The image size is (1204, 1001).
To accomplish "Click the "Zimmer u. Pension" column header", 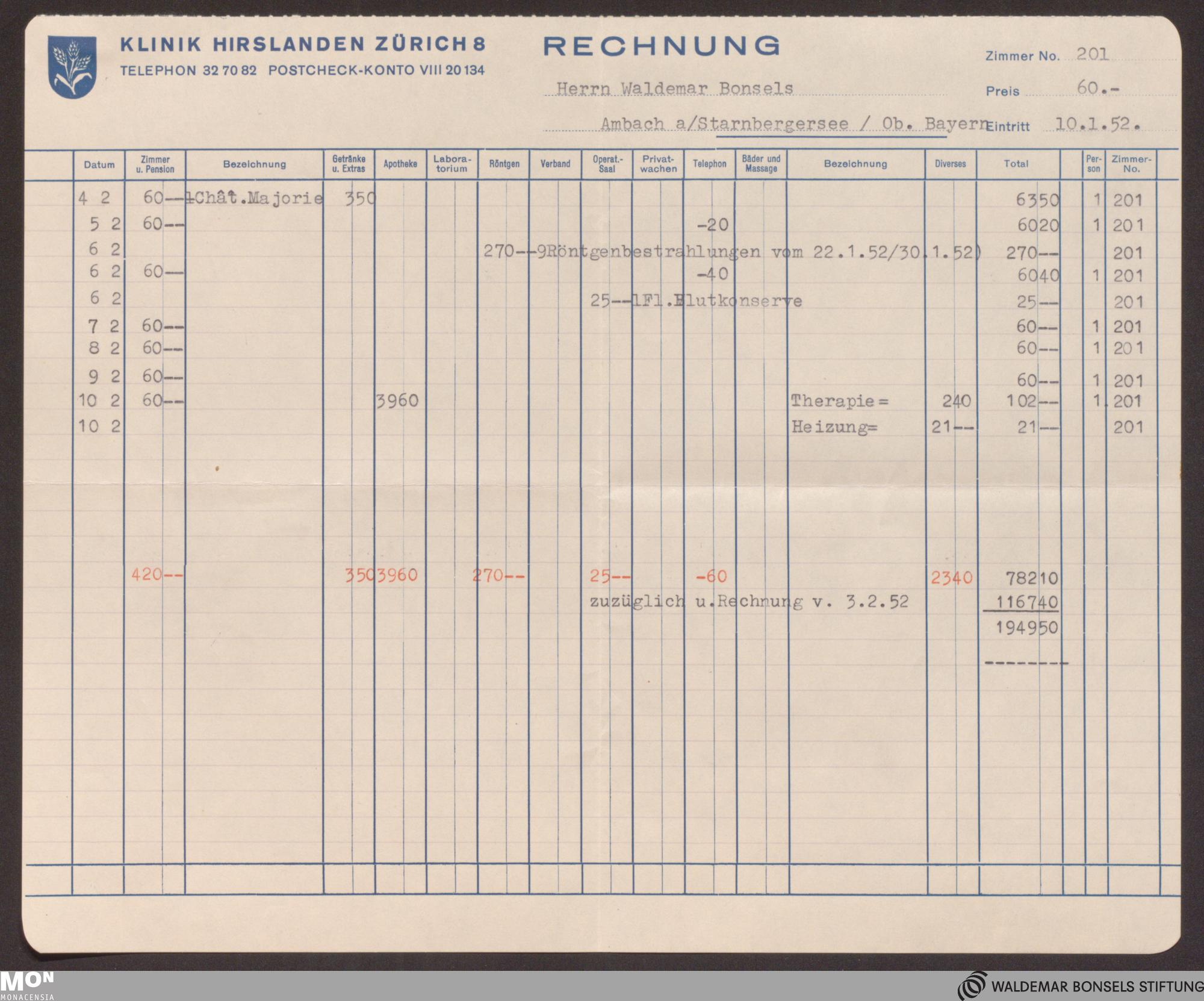I will [x=155, y=164].
